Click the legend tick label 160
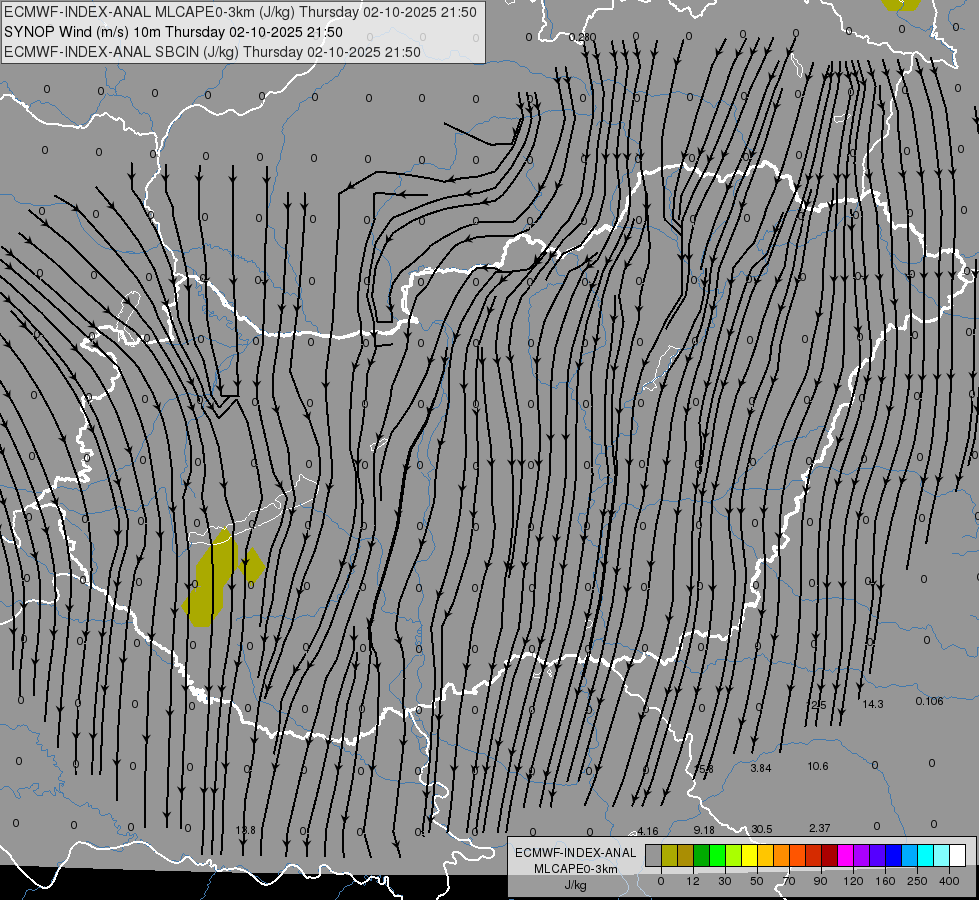This screenshot has width=979, height=900. point(885,881)
